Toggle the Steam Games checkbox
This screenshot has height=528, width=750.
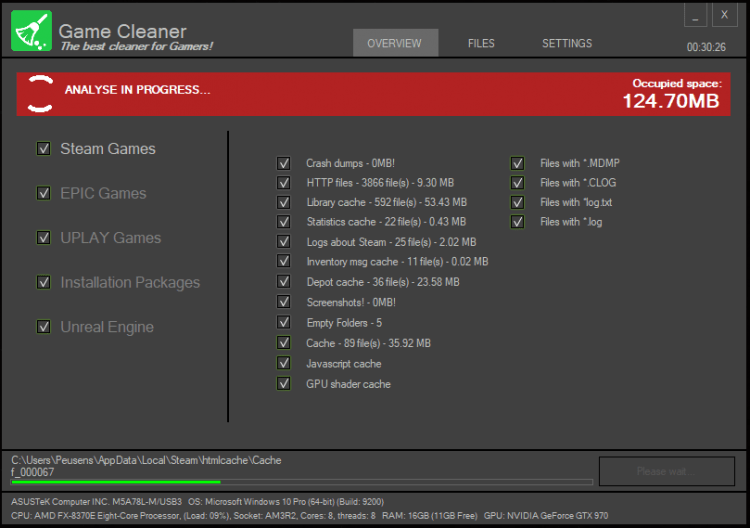pos(44,149)
